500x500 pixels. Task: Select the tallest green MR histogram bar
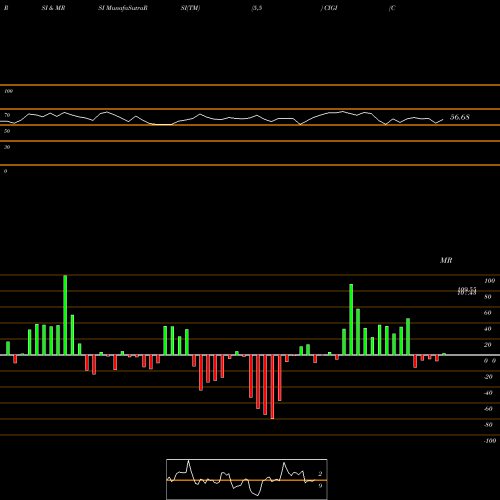point(65,315)
